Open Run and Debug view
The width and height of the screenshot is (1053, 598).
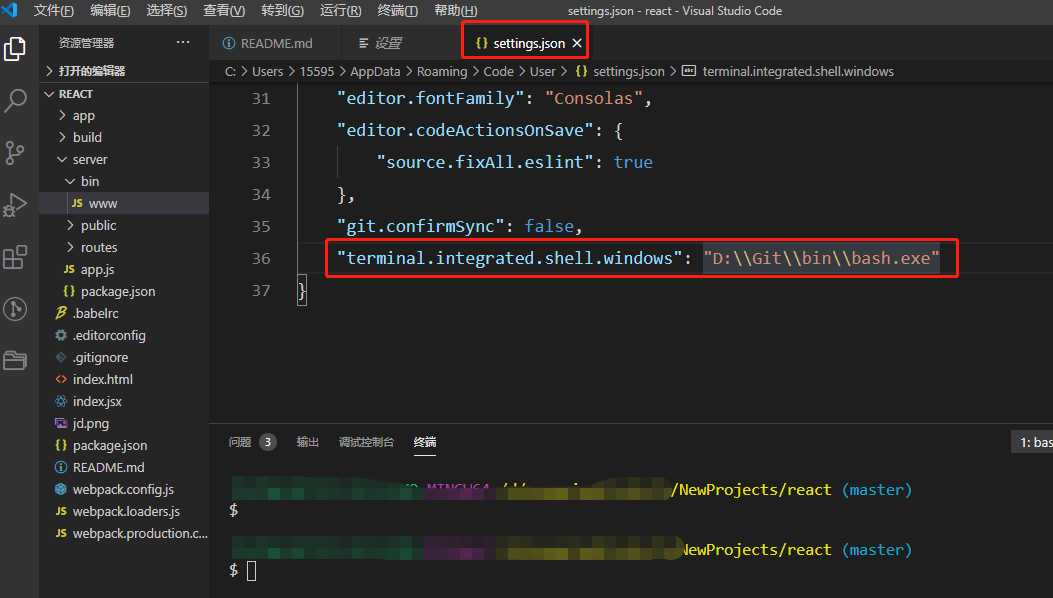pyautogui.click(x=15, y=205)
